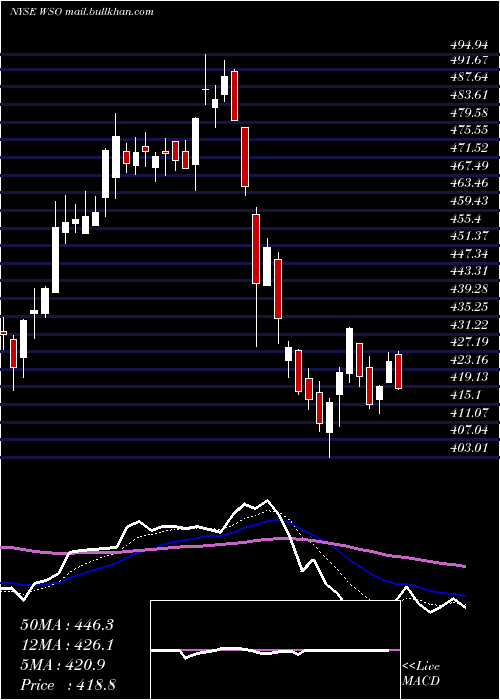Click the 447.34 price axis label
The image size is (500, 700).
coord(468,254)
